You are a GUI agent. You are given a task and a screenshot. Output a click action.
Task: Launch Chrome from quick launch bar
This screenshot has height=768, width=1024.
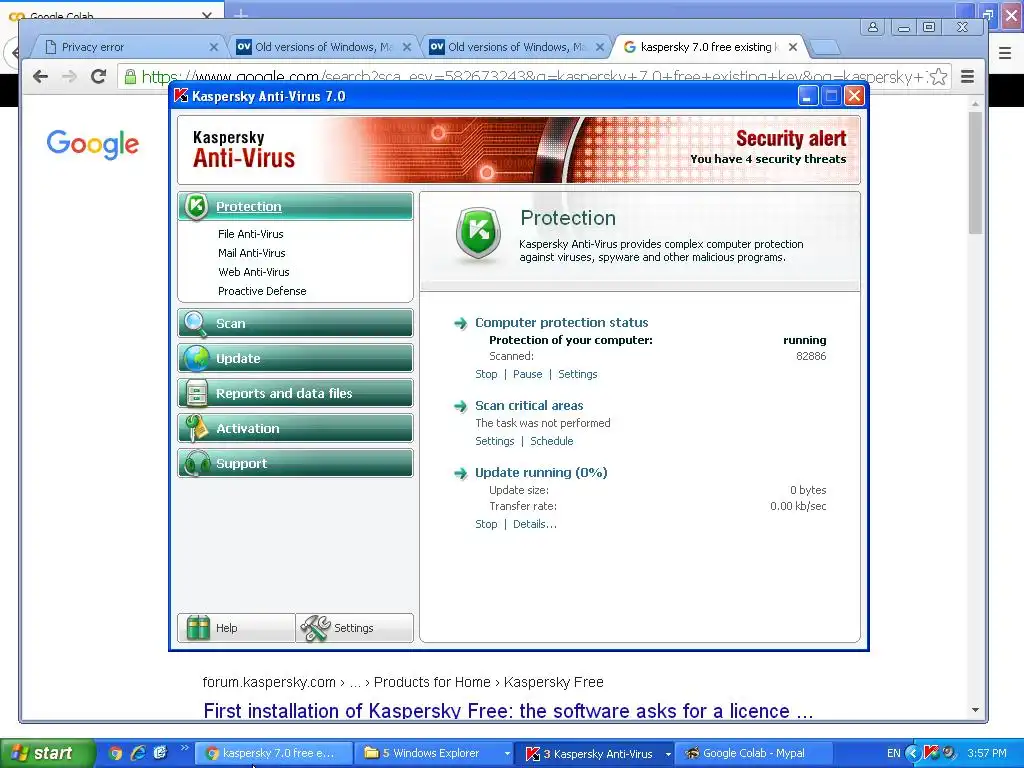116,753
